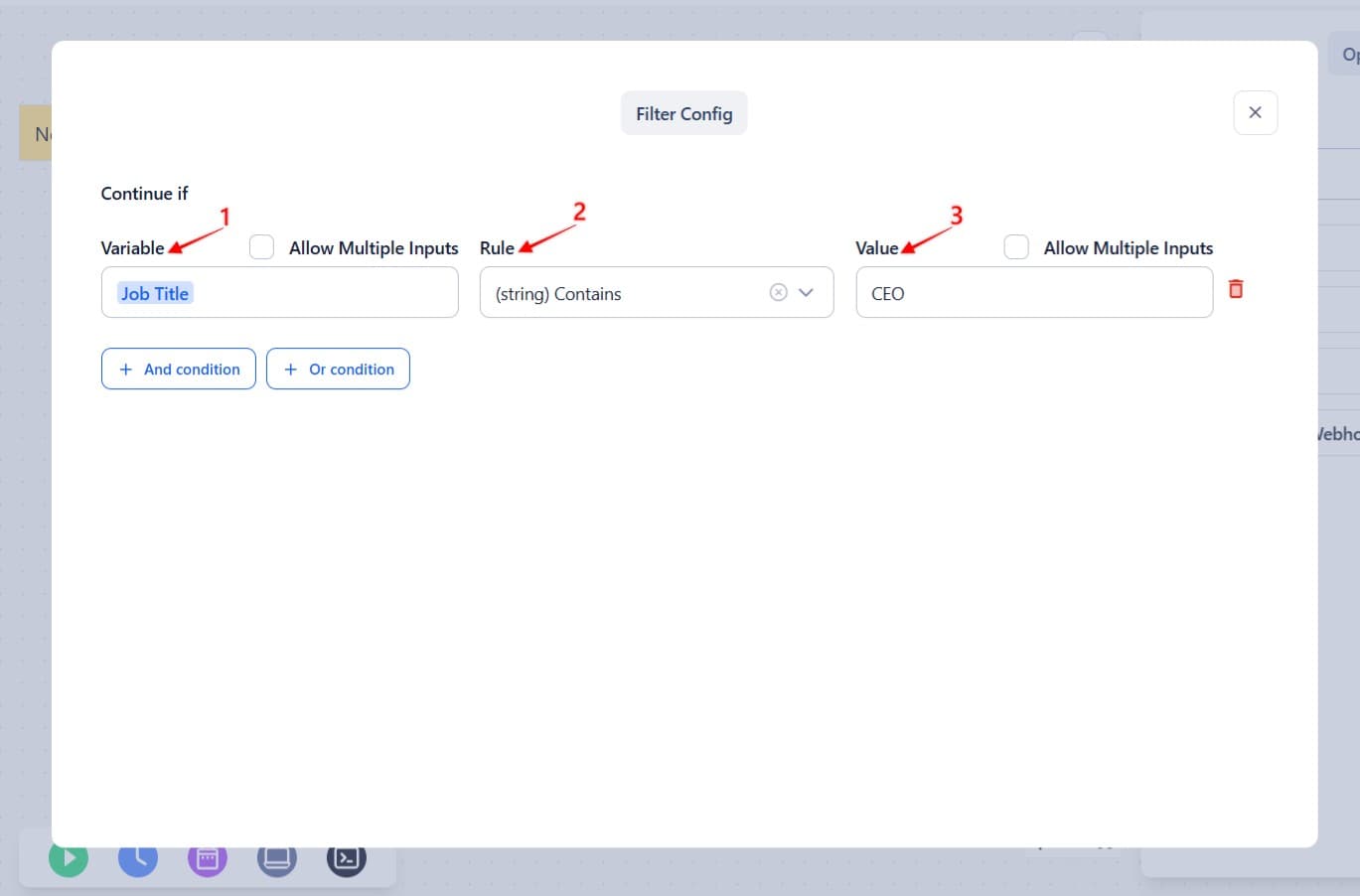Click the purple calendar icon in bottom toolbar

coord(208,858)
